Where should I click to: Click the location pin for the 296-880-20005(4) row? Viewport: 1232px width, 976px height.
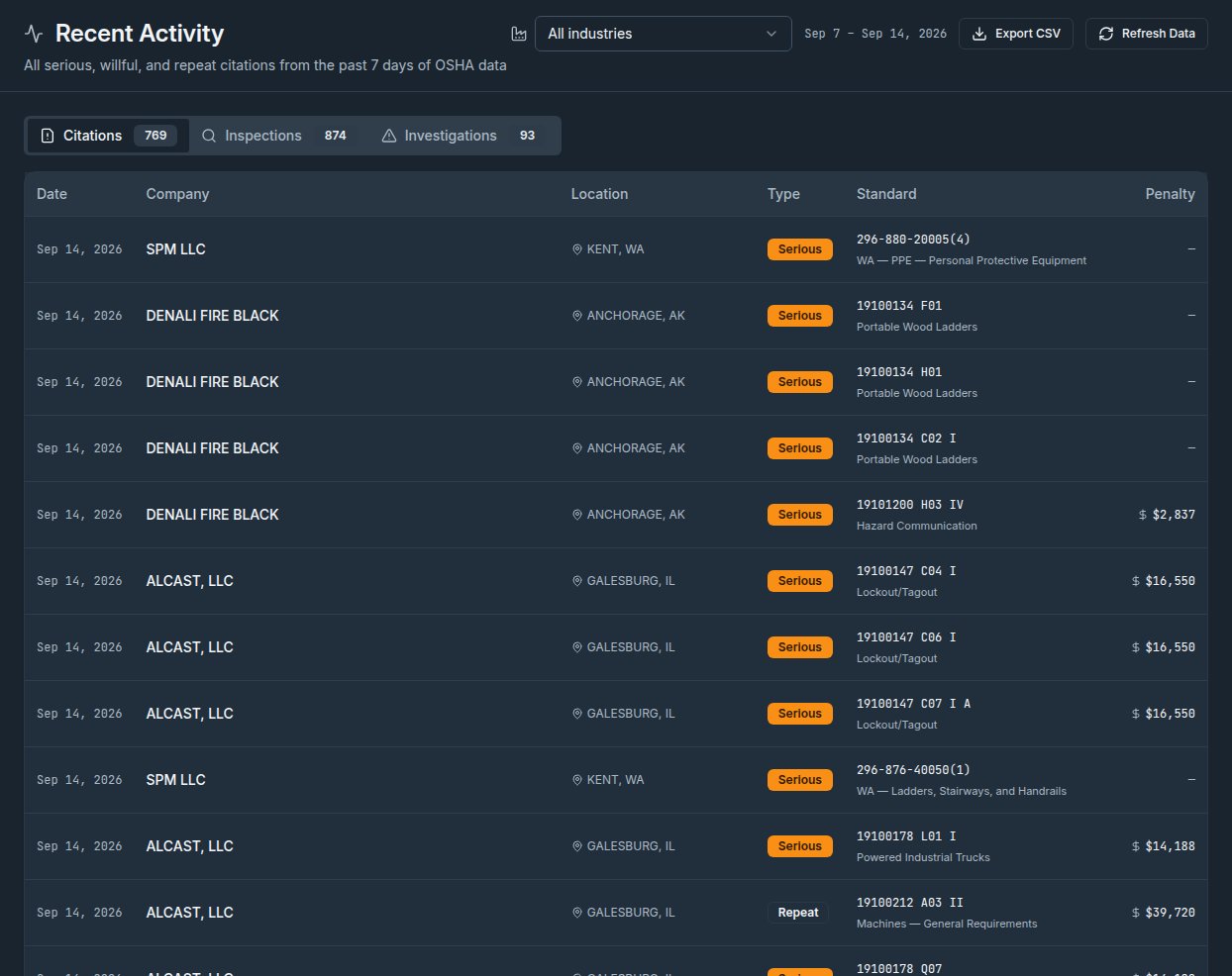coord(577,249)
